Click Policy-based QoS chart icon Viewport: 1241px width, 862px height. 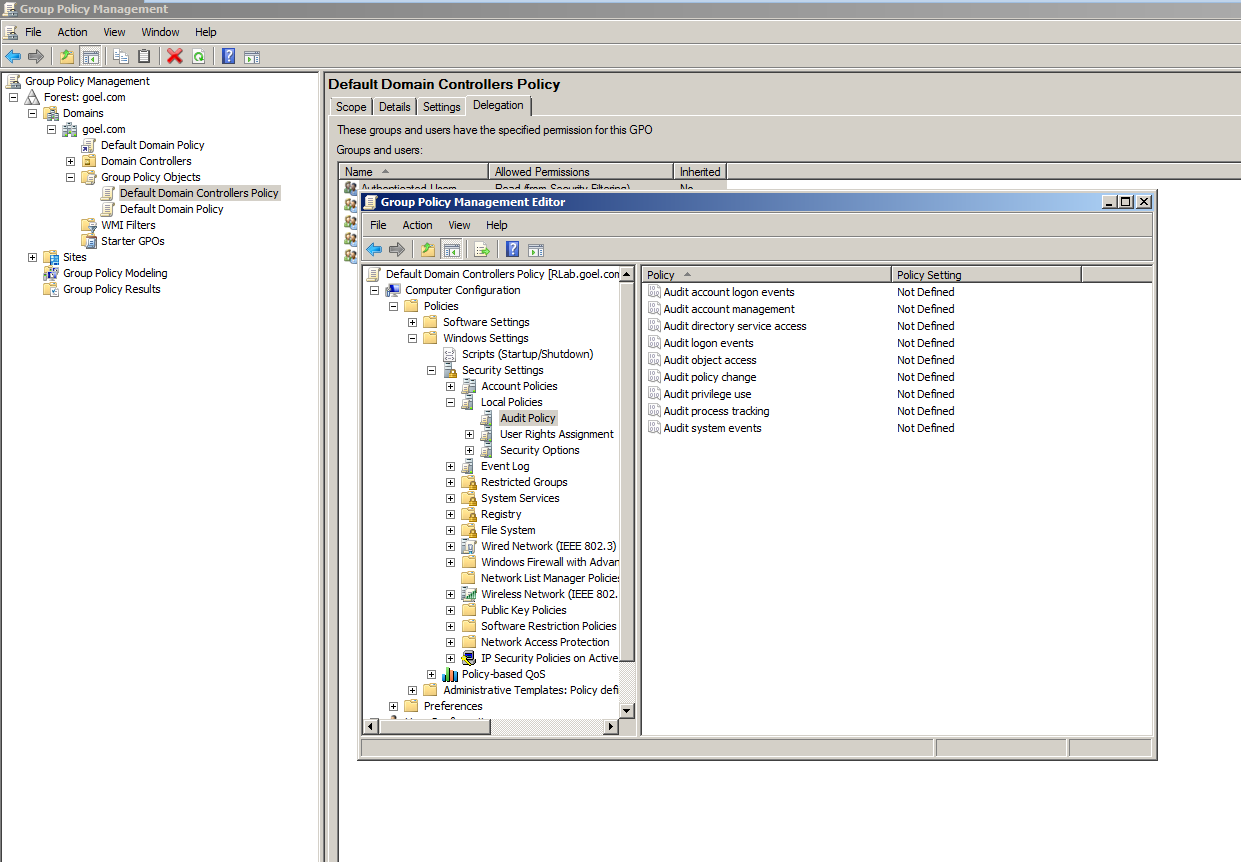pos(451,674)
